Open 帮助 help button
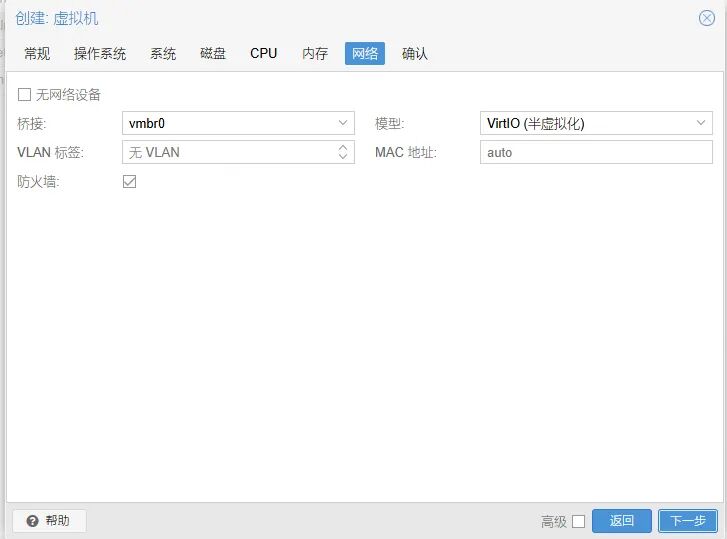 pos(49,521)
